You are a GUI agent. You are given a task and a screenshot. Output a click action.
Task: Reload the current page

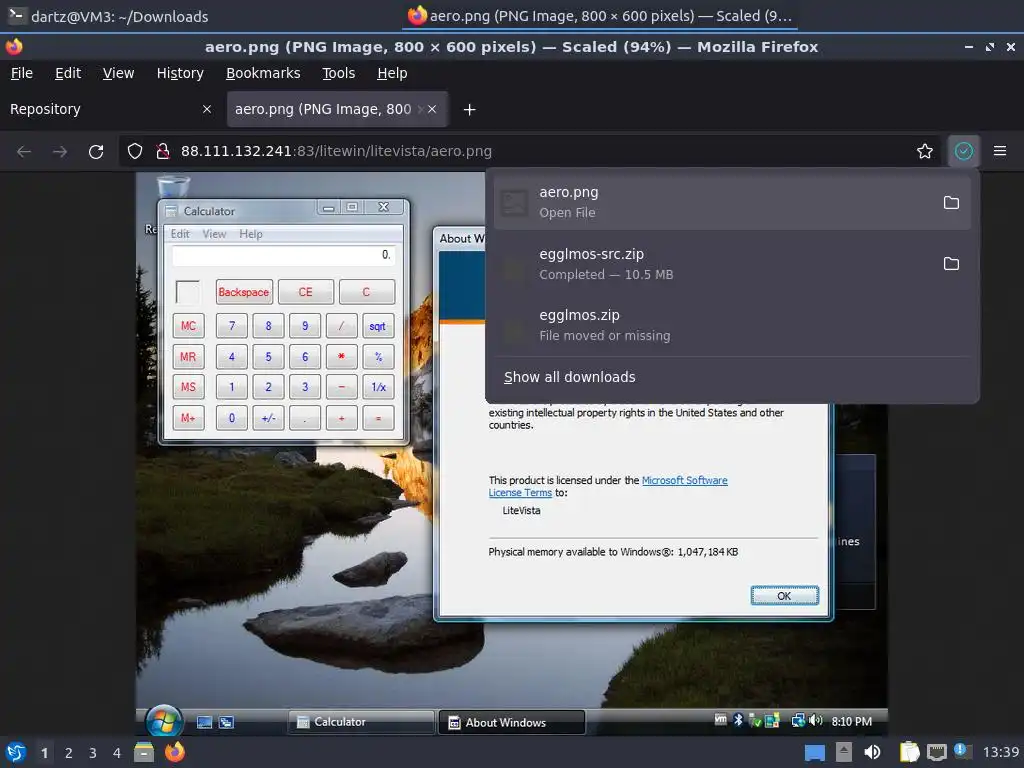coord(96,152)
